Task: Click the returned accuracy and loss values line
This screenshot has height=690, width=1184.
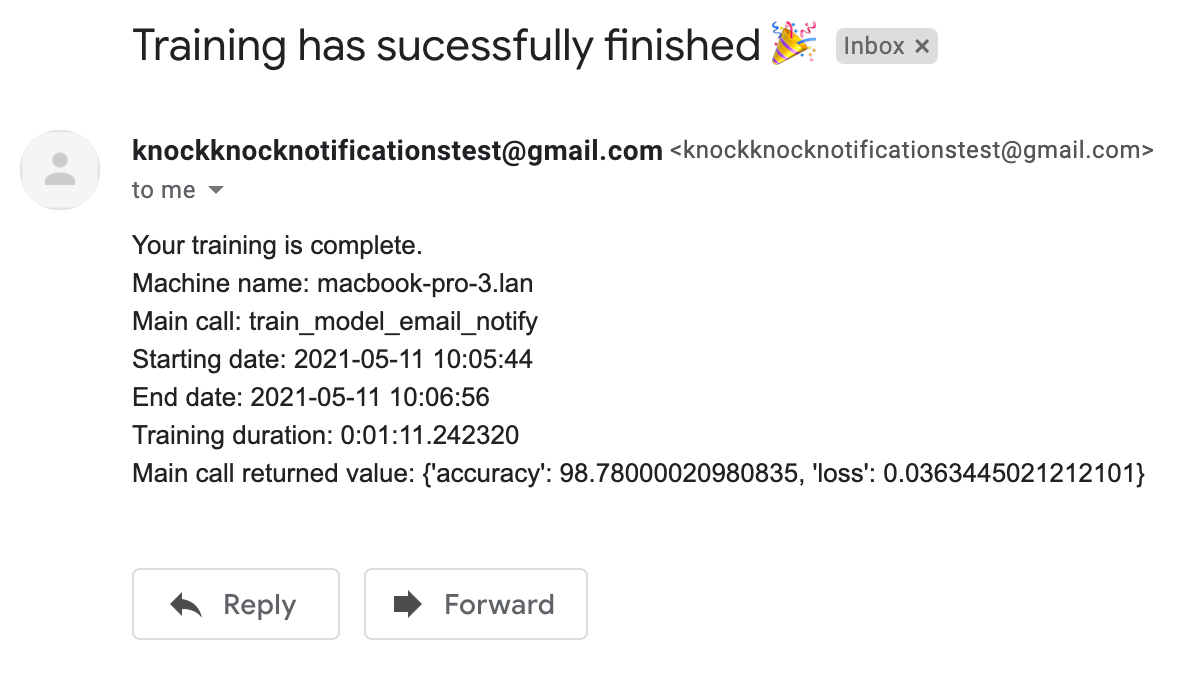Action: click(x=637, y=473)
